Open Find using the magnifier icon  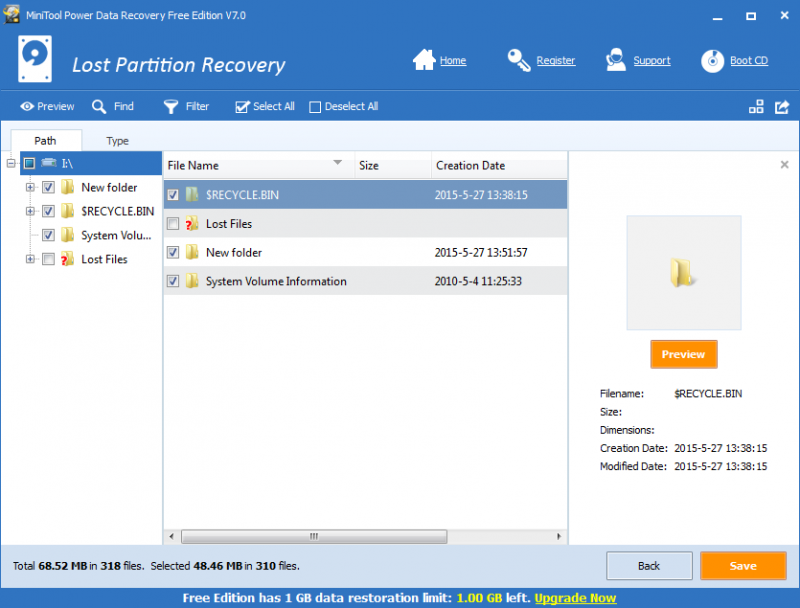(96, 106)
